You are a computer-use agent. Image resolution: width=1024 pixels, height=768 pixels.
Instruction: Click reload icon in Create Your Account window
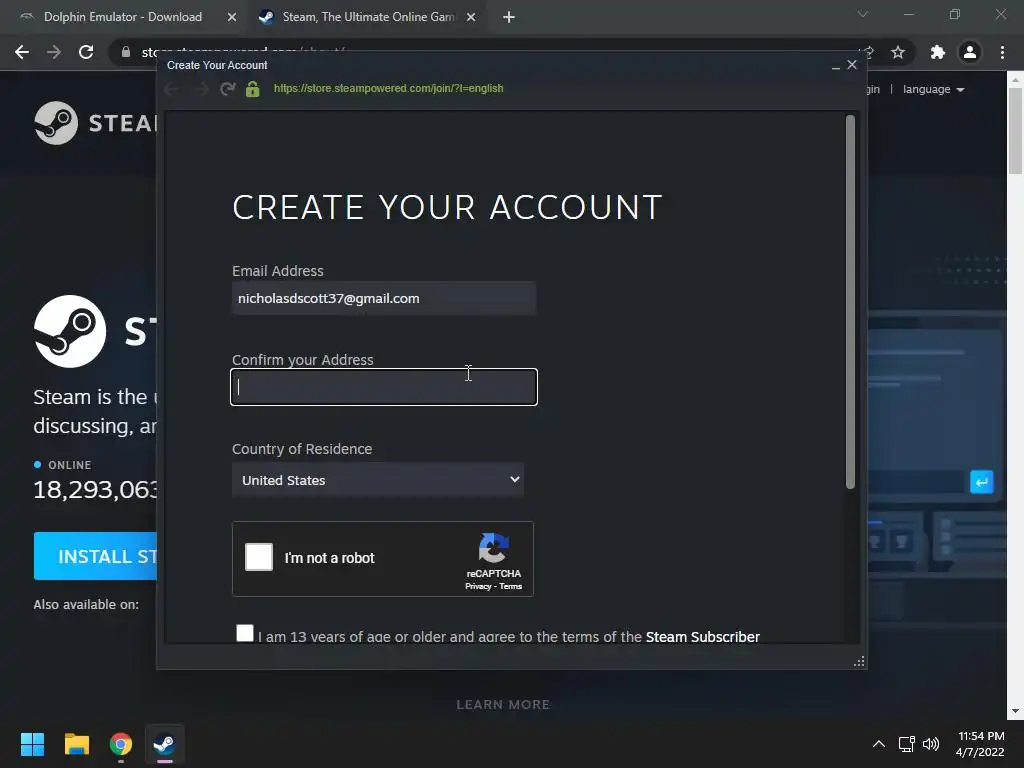pos(227,89)
